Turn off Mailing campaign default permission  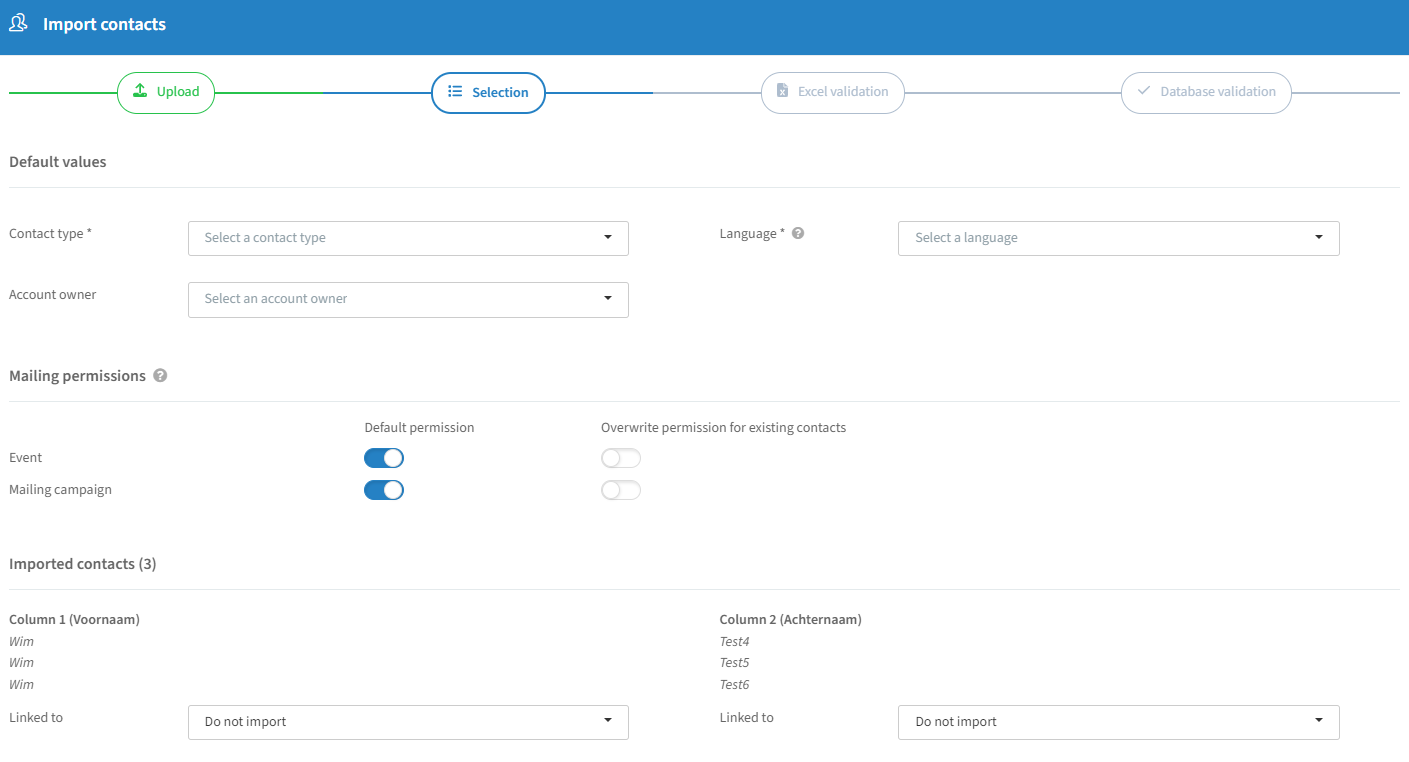[x=384, y=490]
